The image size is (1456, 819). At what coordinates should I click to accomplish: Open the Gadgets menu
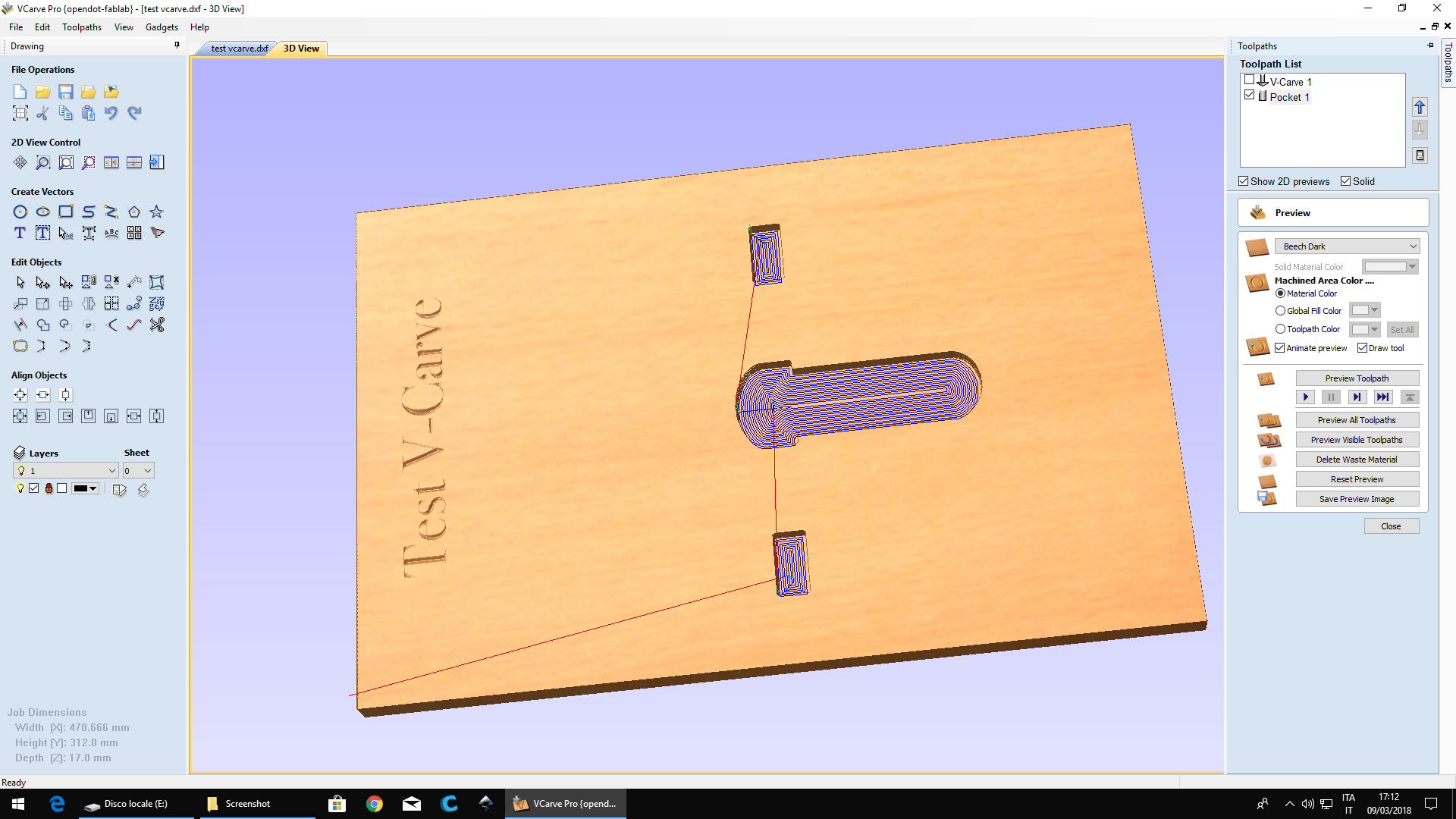pos(162,27)
